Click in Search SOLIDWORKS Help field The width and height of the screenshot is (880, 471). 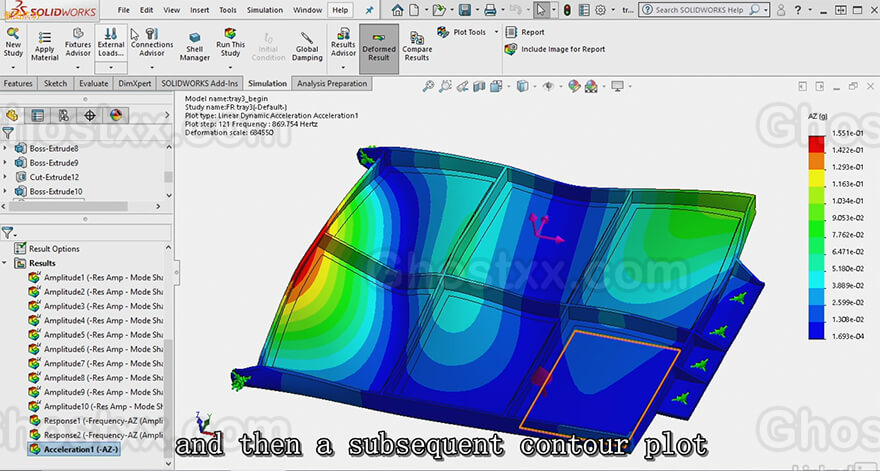699,10
